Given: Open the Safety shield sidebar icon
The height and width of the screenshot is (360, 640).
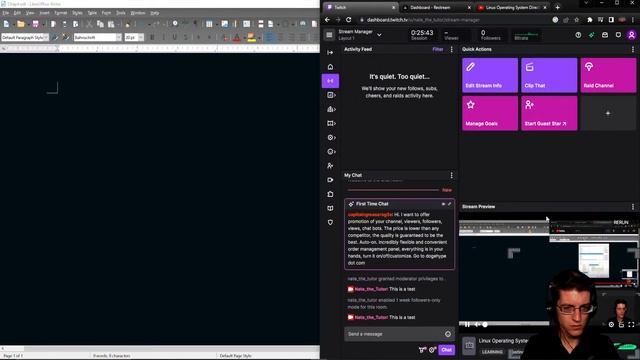Looking at the screenshot, I should click(330, 222).
